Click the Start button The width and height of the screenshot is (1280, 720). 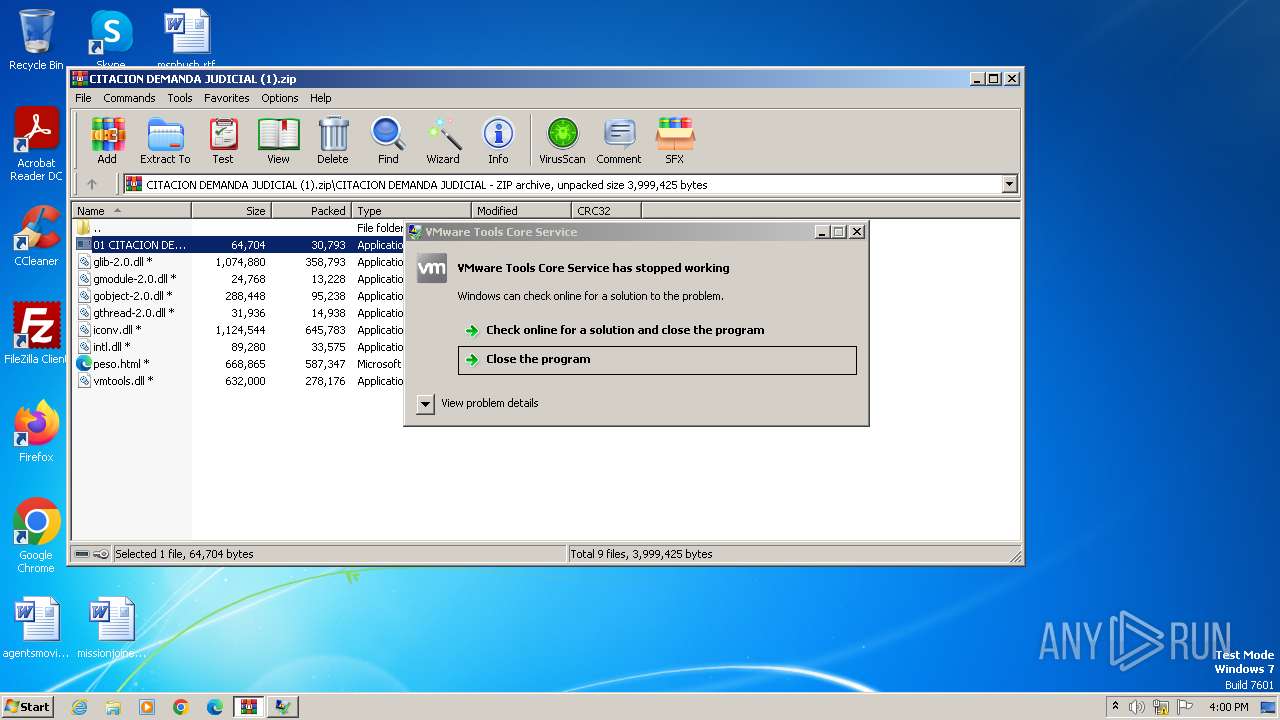coord(27,706)
